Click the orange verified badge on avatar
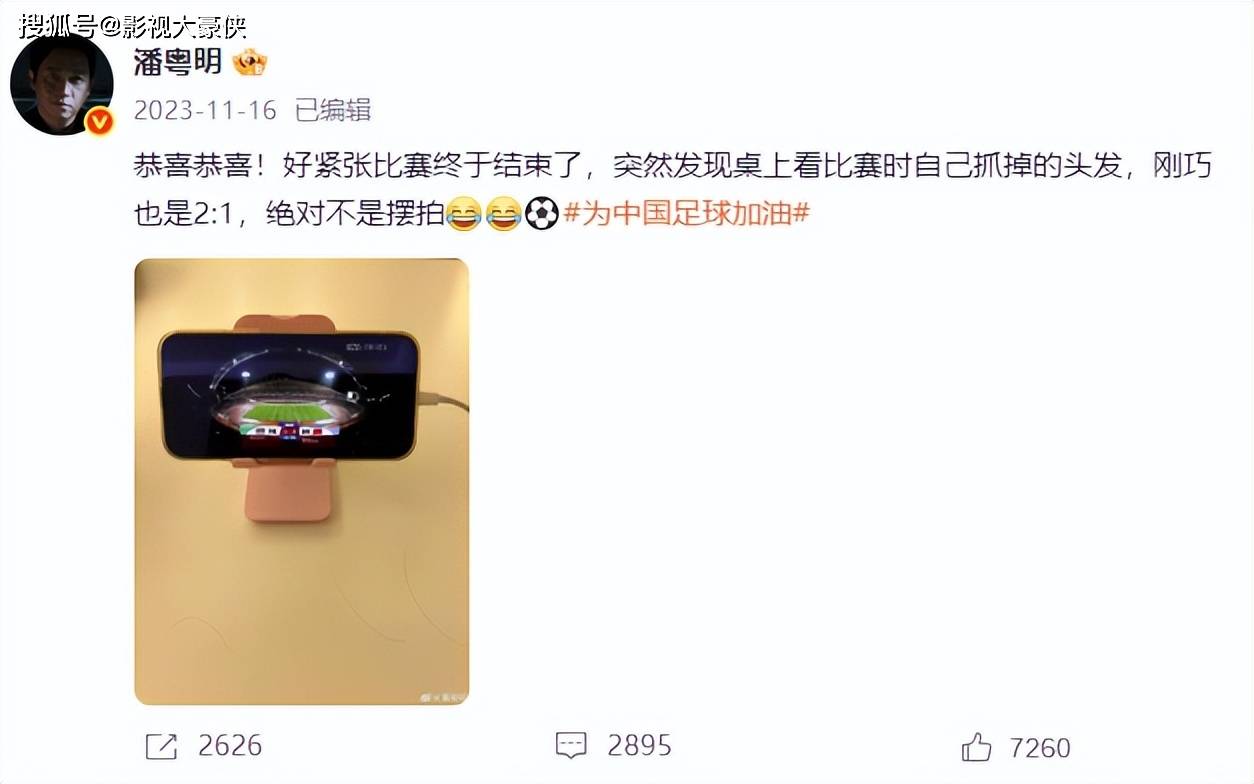This screenshot has height=784, width=1254. 97,122
